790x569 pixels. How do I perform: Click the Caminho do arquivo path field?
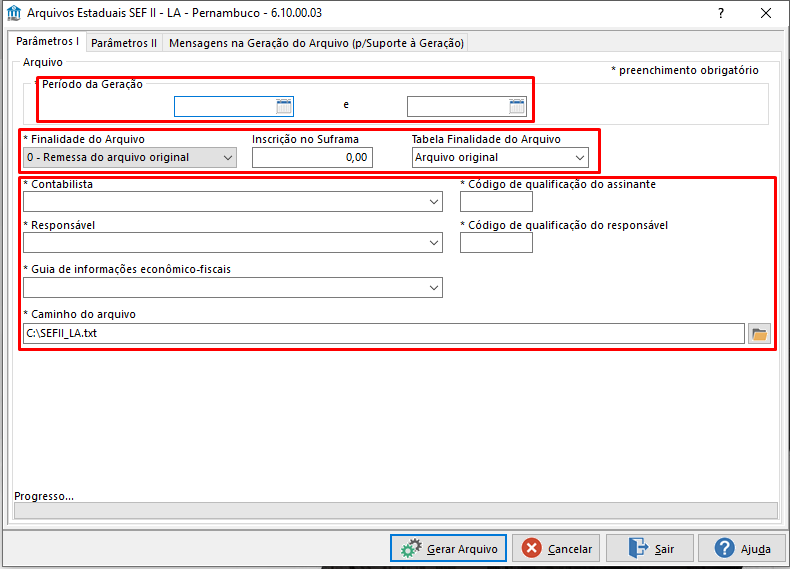[384, 334]
